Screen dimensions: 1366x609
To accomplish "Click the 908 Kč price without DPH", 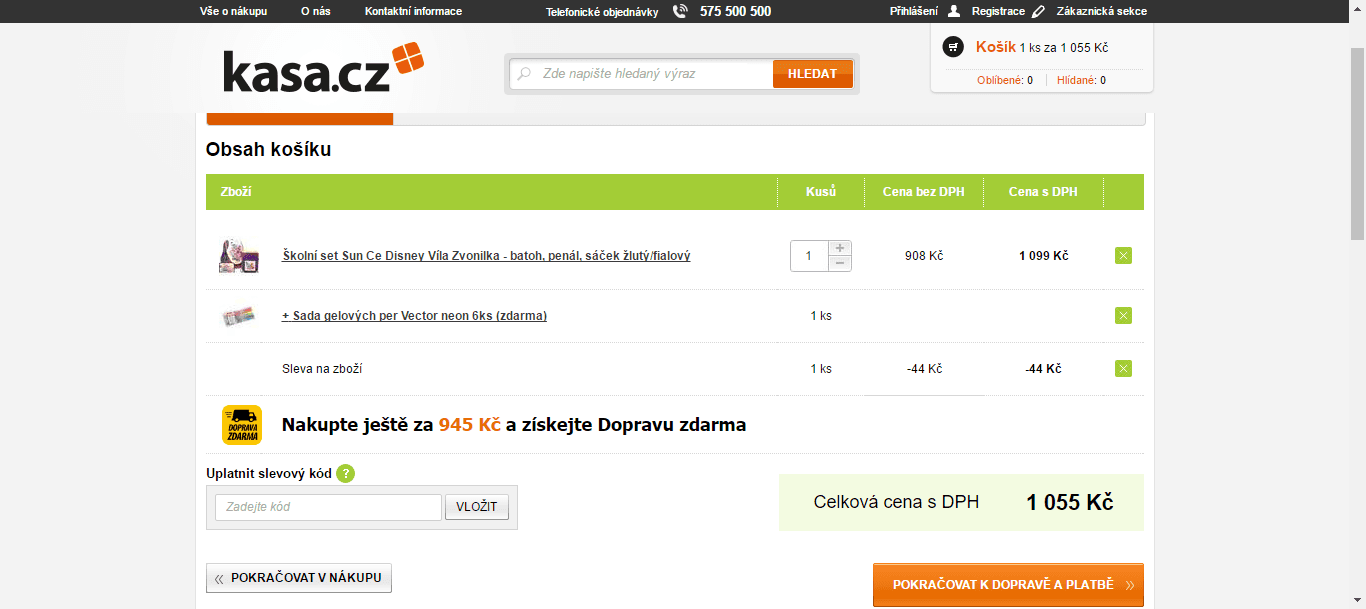I will pyautogui.click(x=924, y=256).
